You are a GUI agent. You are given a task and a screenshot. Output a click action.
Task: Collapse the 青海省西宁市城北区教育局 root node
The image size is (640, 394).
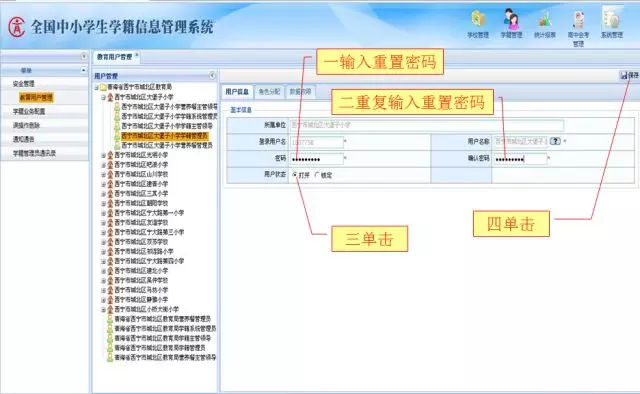(96, 87)
